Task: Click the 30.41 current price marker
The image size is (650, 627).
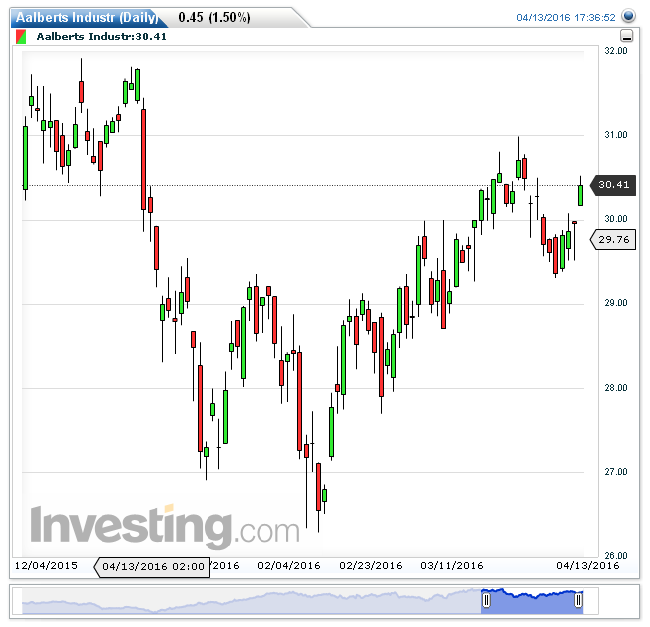Action: point(613,185)
